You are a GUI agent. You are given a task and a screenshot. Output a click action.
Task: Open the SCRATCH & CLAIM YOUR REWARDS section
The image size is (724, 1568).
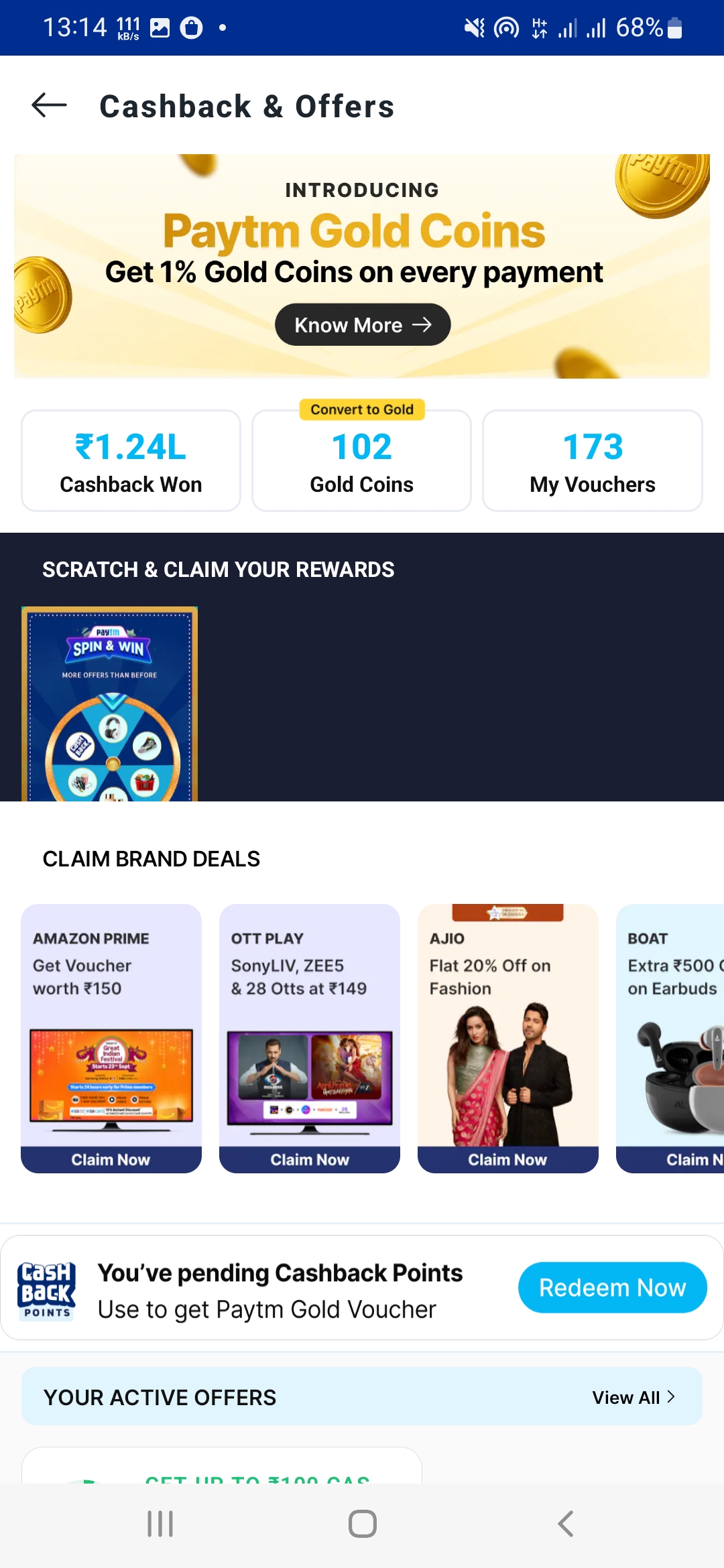point(219,569)
